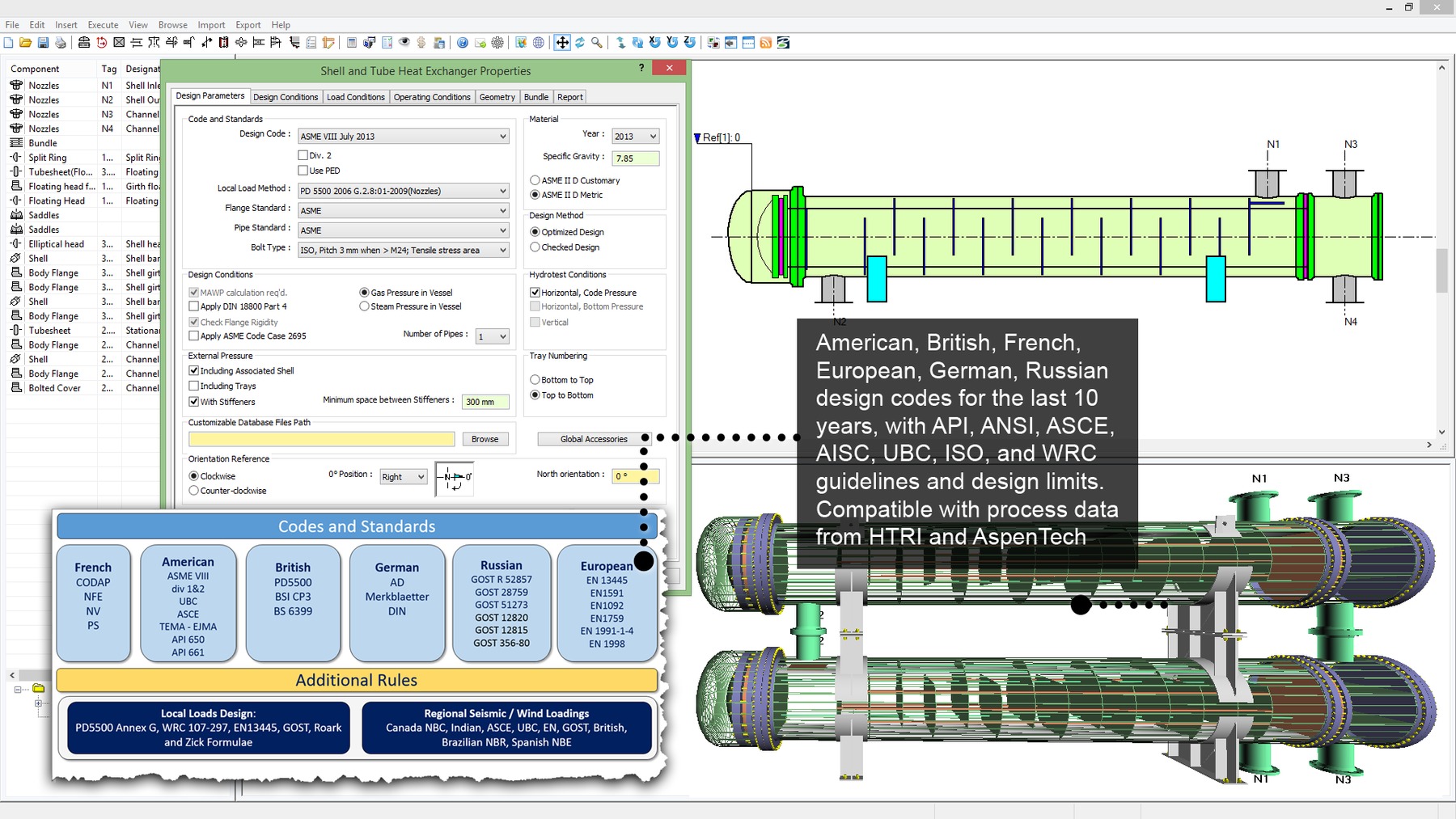Click the Browse button for database path

tap(485, 438)
